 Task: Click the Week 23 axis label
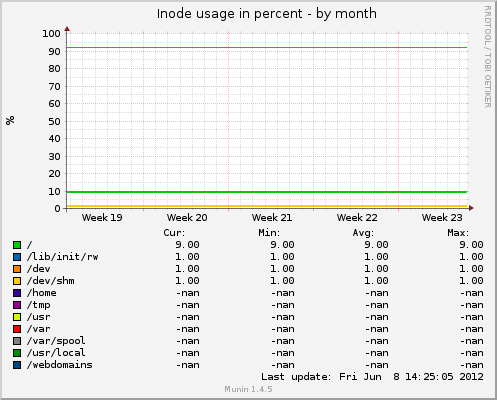coord(442,218)
